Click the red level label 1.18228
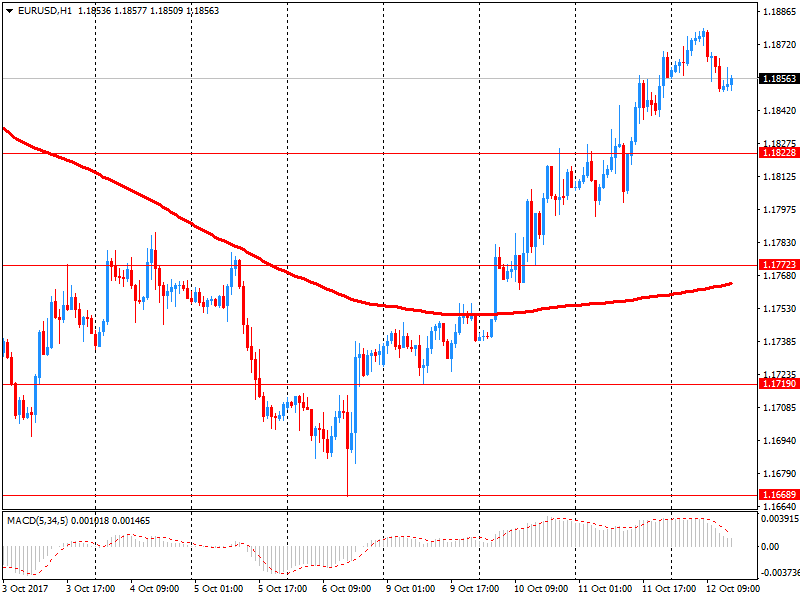 pos(779,153)
